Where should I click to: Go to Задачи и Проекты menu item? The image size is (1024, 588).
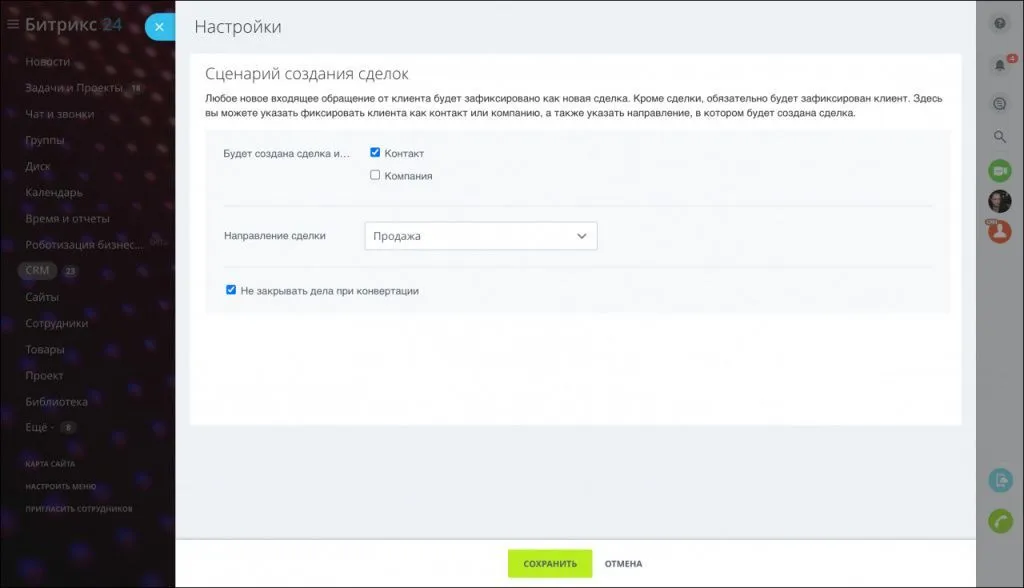[74, 88]
